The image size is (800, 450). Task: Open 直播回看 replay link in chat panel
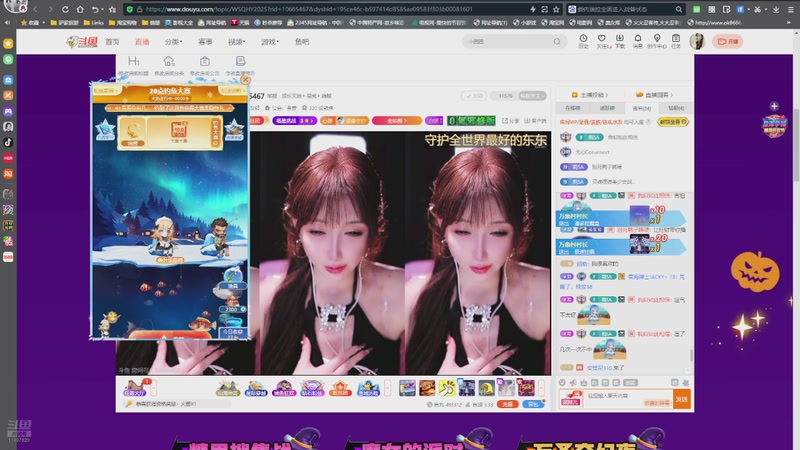click(x=655, y=95)
